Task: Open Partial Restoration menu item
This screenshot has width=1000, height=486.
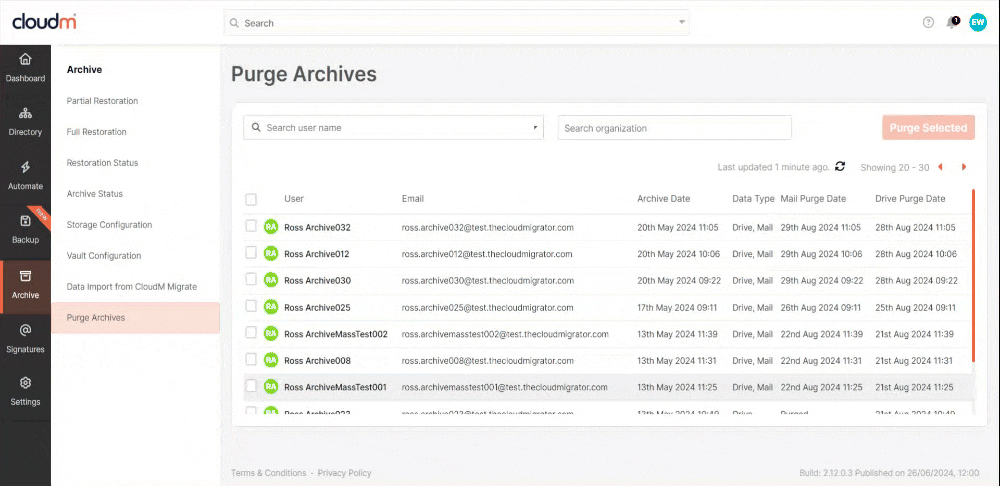Action: pos(102,101)
